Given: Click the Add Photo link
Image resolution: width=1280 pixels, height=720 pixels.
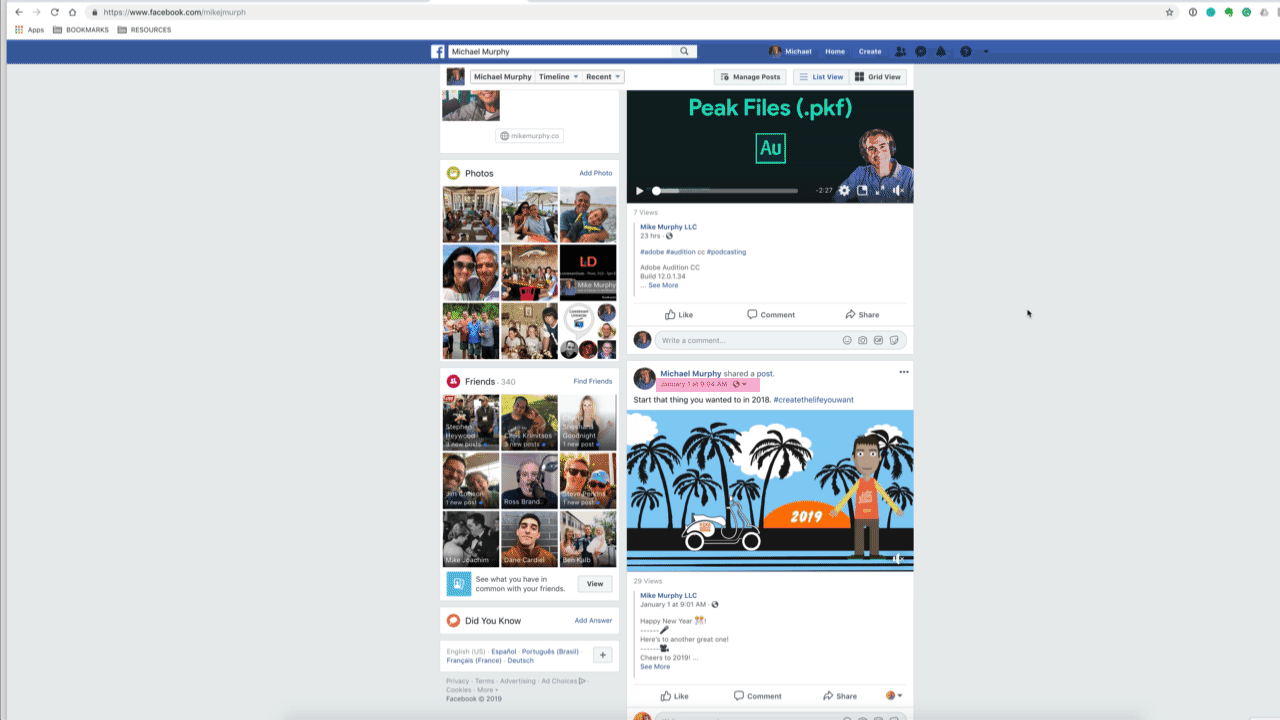Looking at the screenshot, I should [596, 173].
